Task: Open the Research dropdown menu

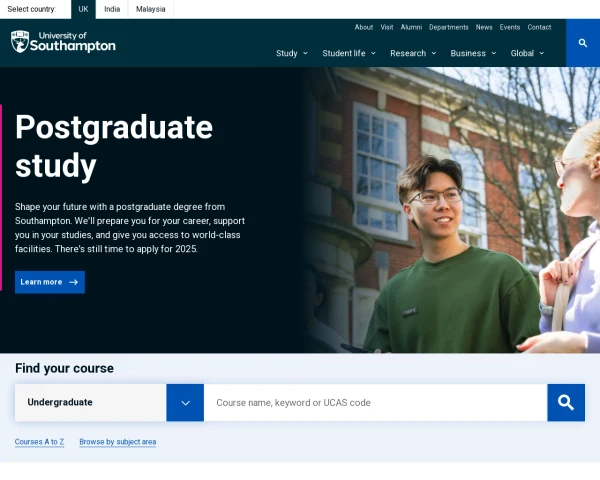Action: tap(413, 53)
